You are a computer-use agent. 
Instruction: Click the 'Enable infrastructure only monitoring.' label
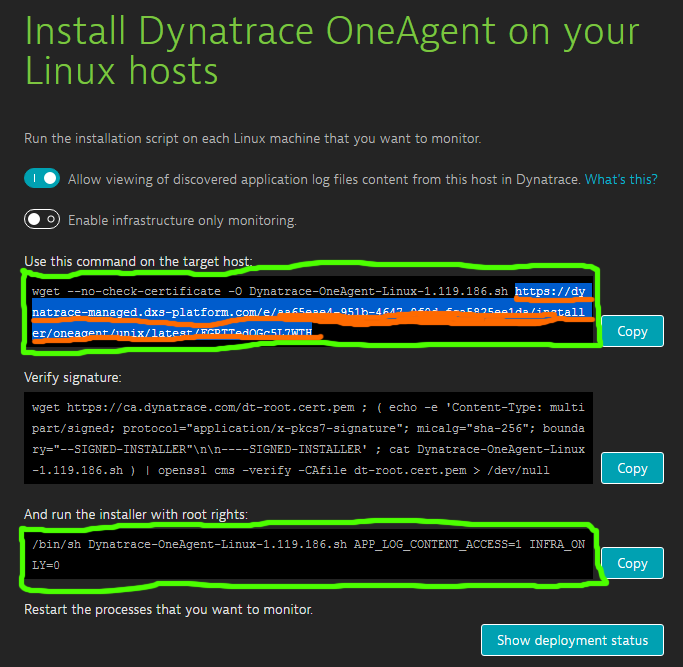(x=182, y=220)
